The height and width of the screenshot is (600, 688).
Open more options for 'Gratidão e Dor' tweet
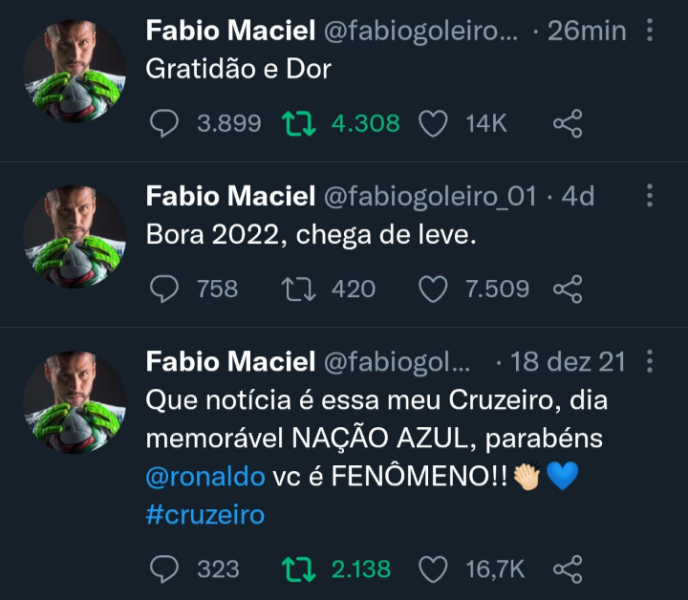[x=650, y=31]
